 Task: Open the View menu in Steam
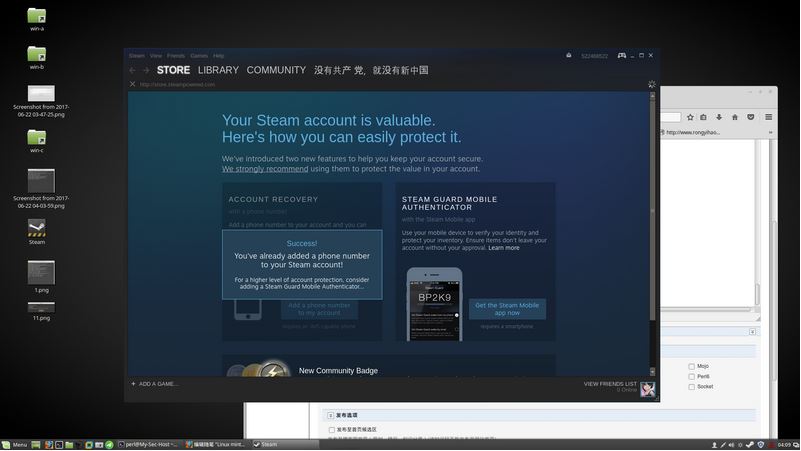156,56
